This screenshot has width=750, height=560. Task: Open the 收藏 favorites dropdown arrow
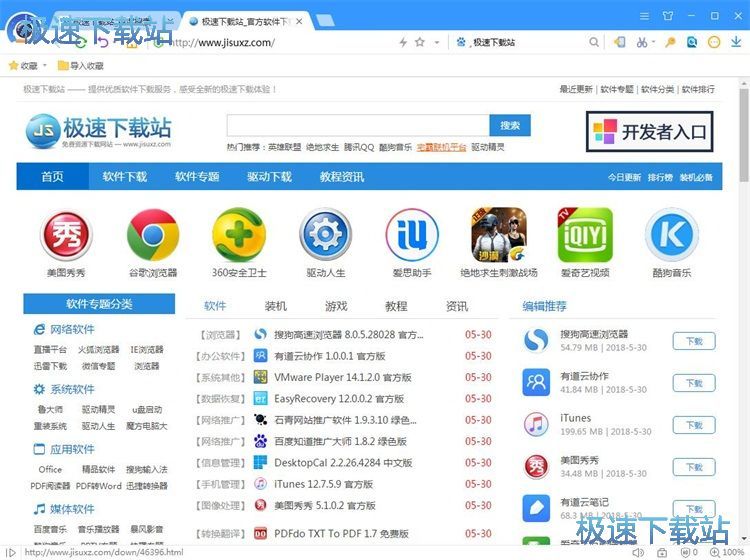(45, 65)
